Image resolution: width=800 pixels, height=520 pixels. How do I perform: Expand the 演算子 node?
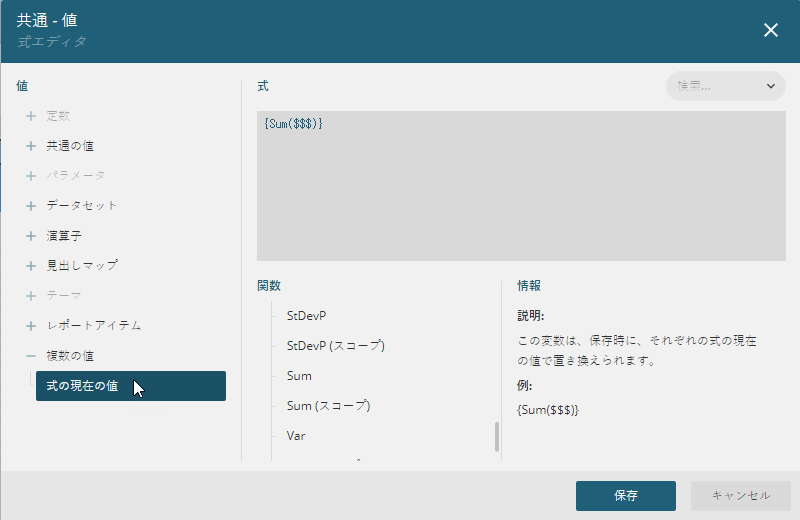(31, 236)
